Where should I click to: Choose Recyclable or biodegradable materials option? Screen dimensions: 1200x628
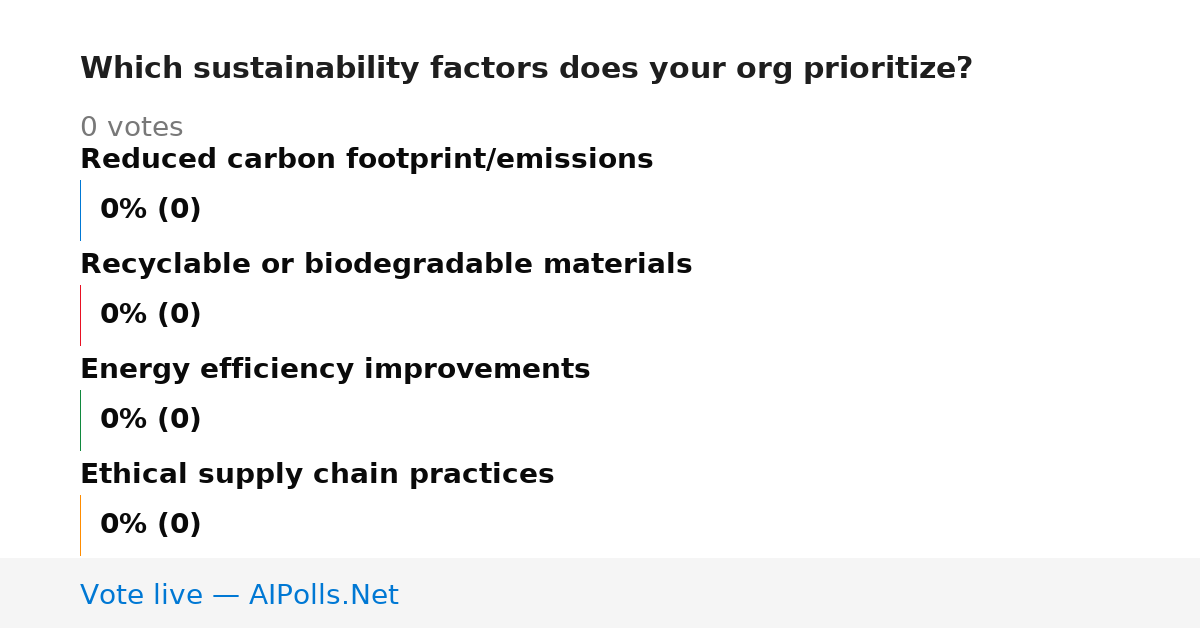coord(386,265)
